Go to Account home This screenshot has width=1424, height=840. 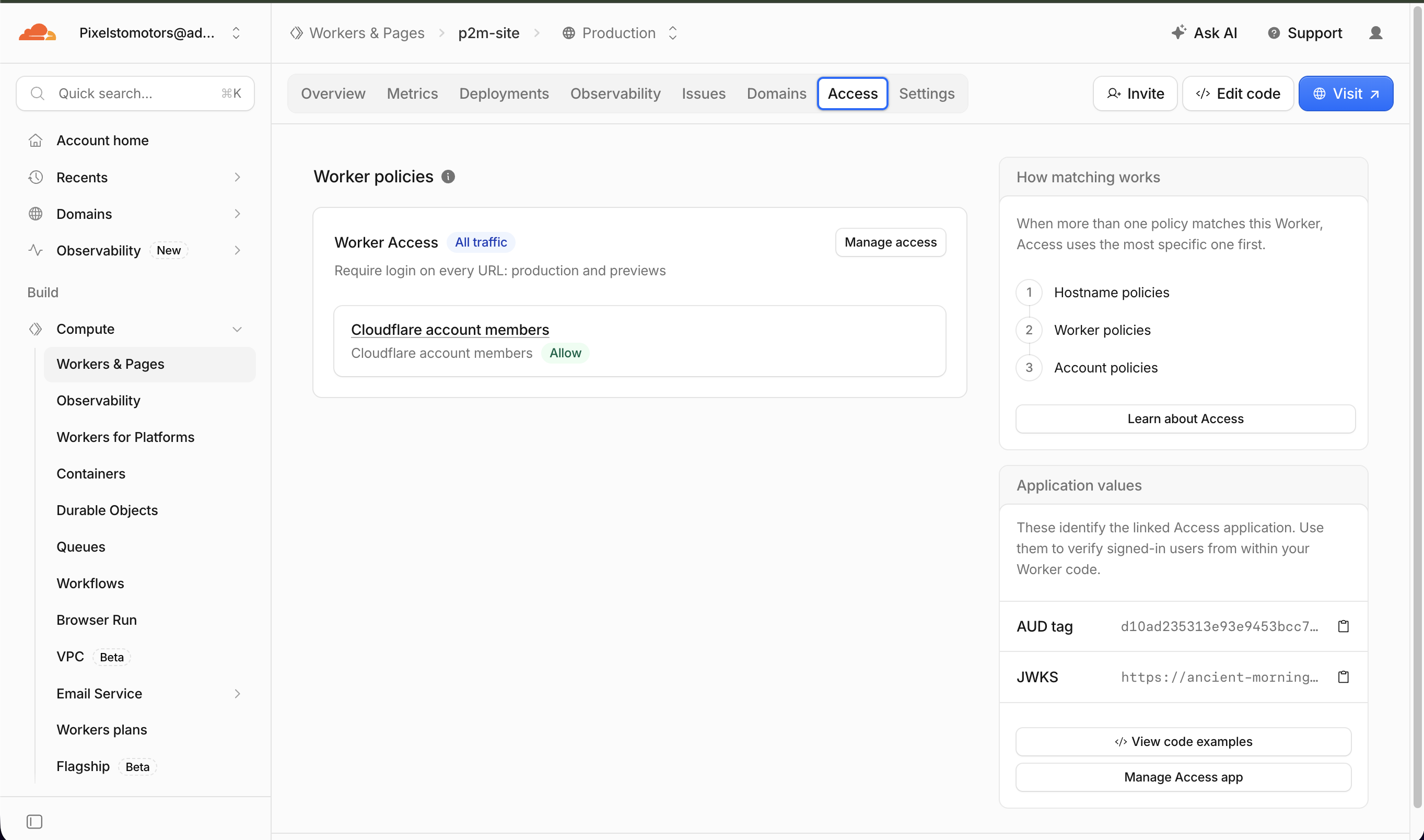(x=136, y=141)
